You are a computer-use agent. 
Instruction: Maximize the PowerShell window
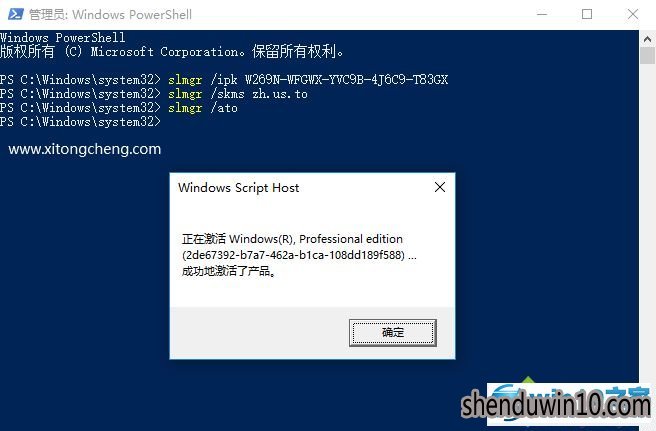pyautogui.click(x=587, y=14)
